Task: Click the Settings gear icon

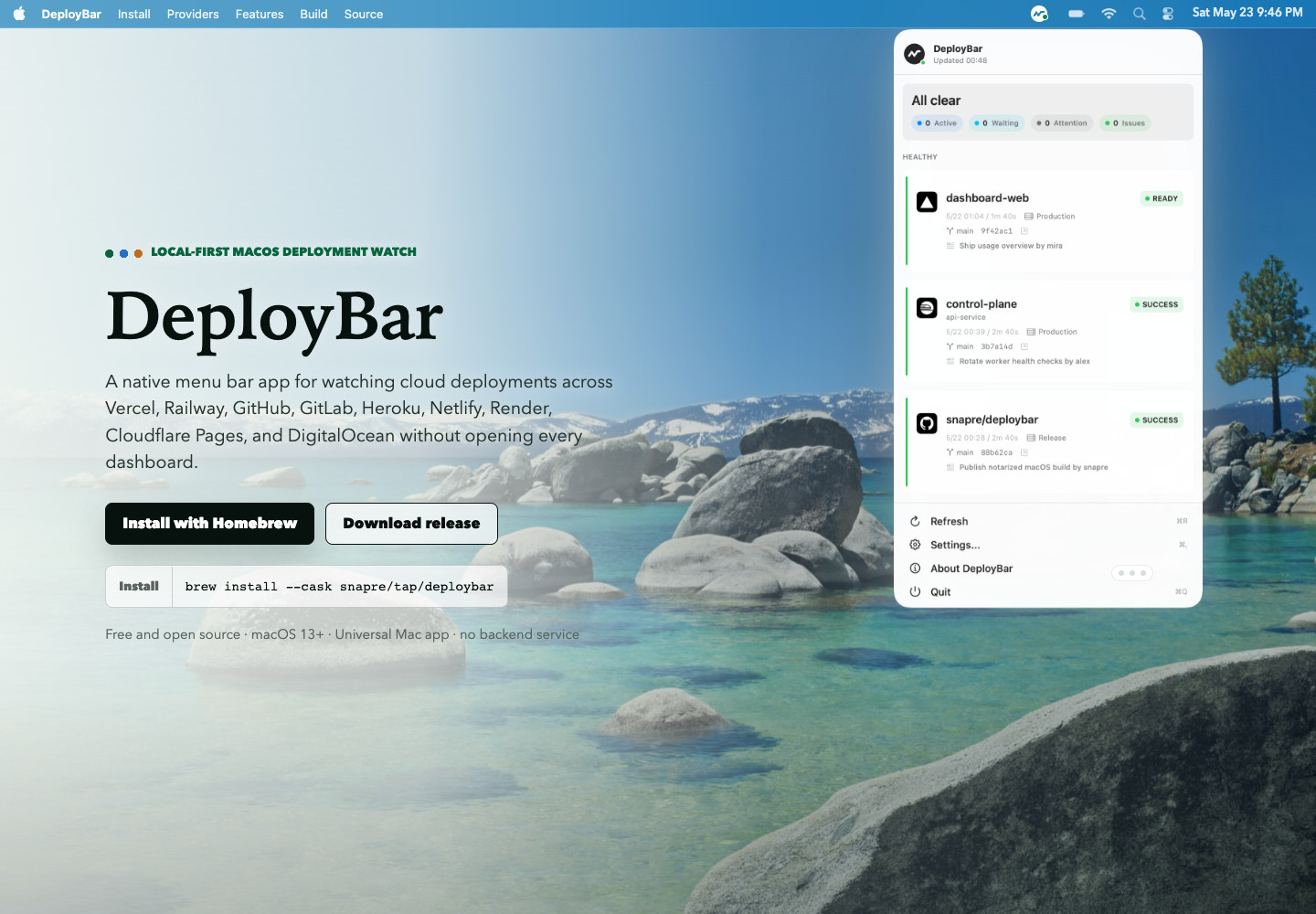Action: 915,545
